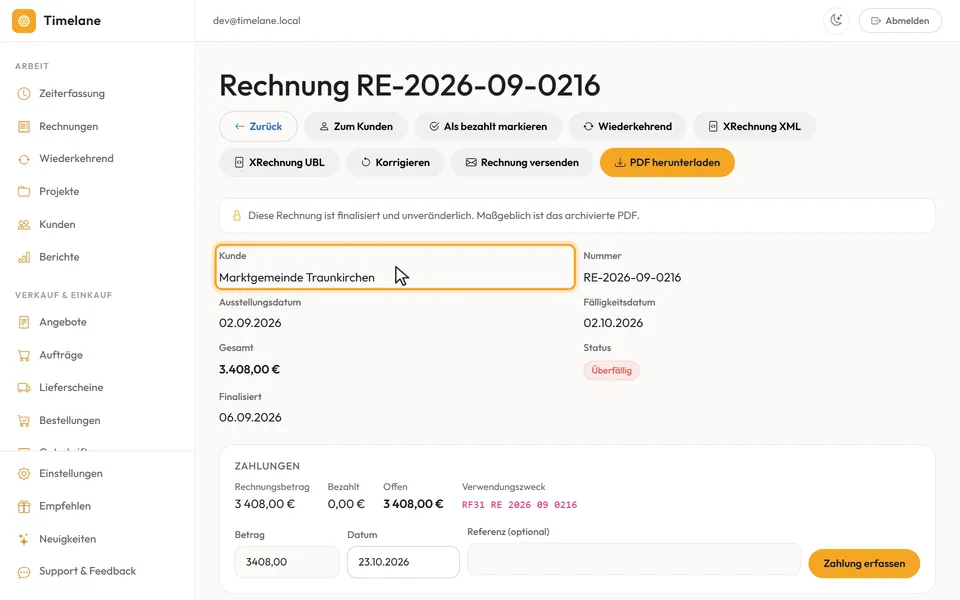Click the Überfällig status badge

coord(611,370)
